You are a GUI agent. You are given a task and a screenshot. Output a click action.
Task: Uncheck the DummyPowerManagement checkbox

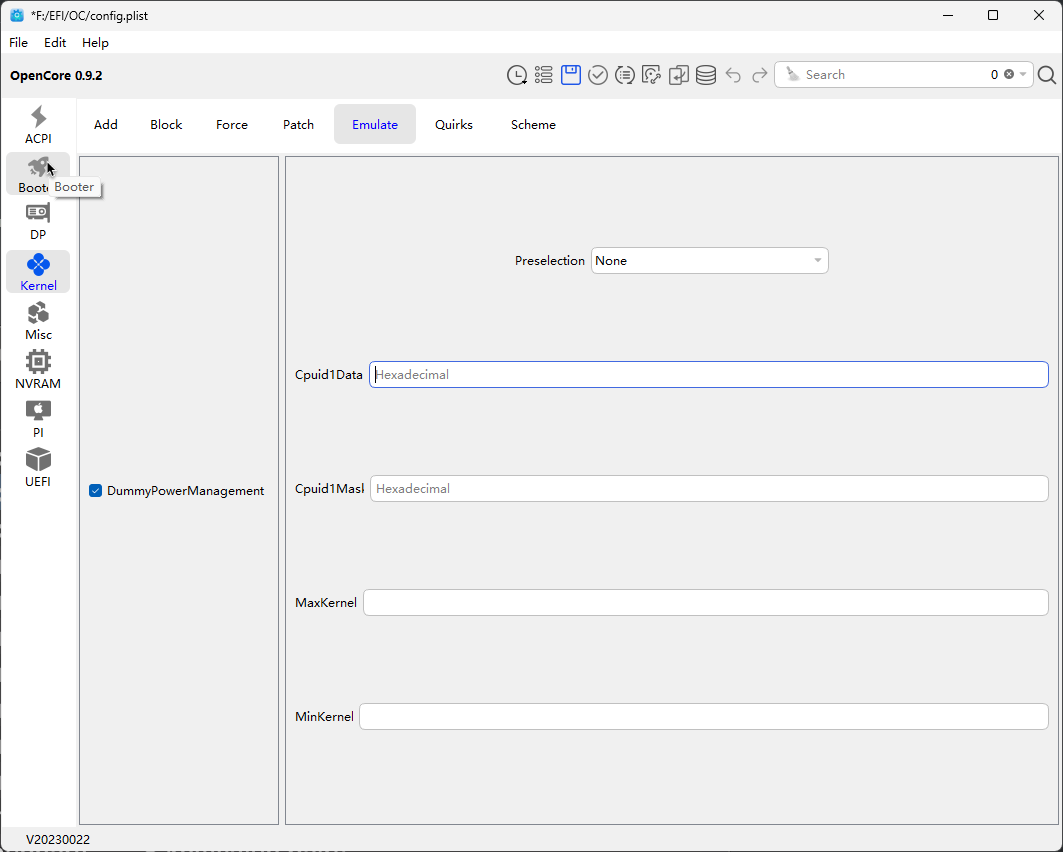pyautogui.click(x=96, y=491)
